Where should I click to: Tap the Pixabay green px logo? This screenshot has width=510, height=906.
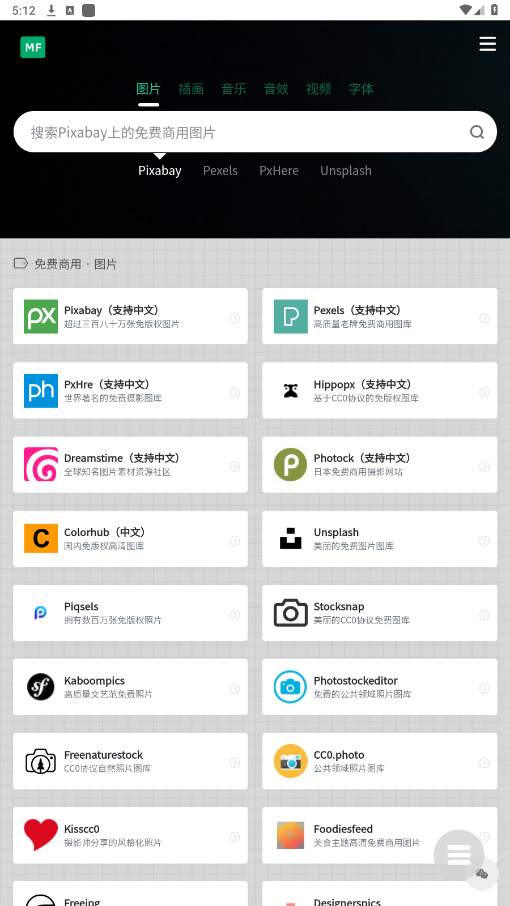tap(41, 316)
